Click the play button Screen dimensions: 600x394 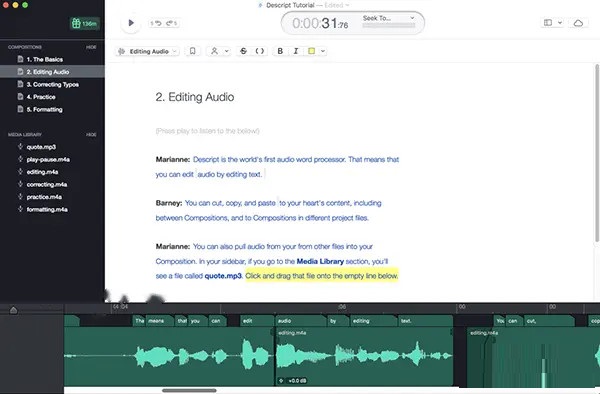[131, 23]
